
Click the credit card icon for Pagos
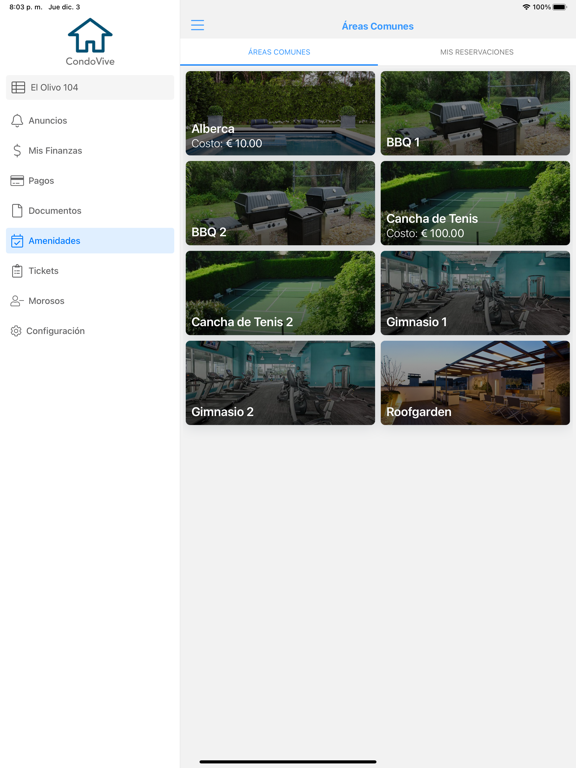coord(17,181)
